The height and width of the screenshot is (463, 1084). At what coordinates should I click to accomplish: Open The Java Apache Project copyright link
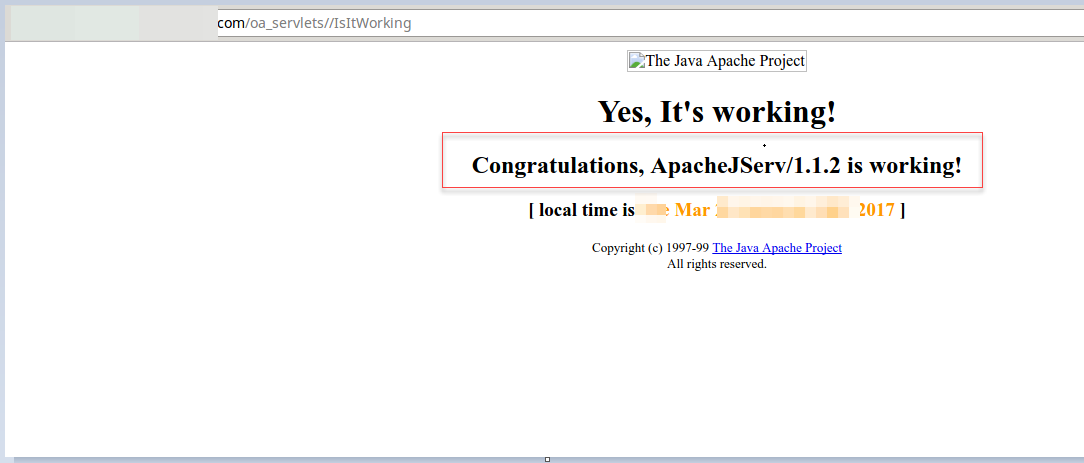click(x=777, y=248)
